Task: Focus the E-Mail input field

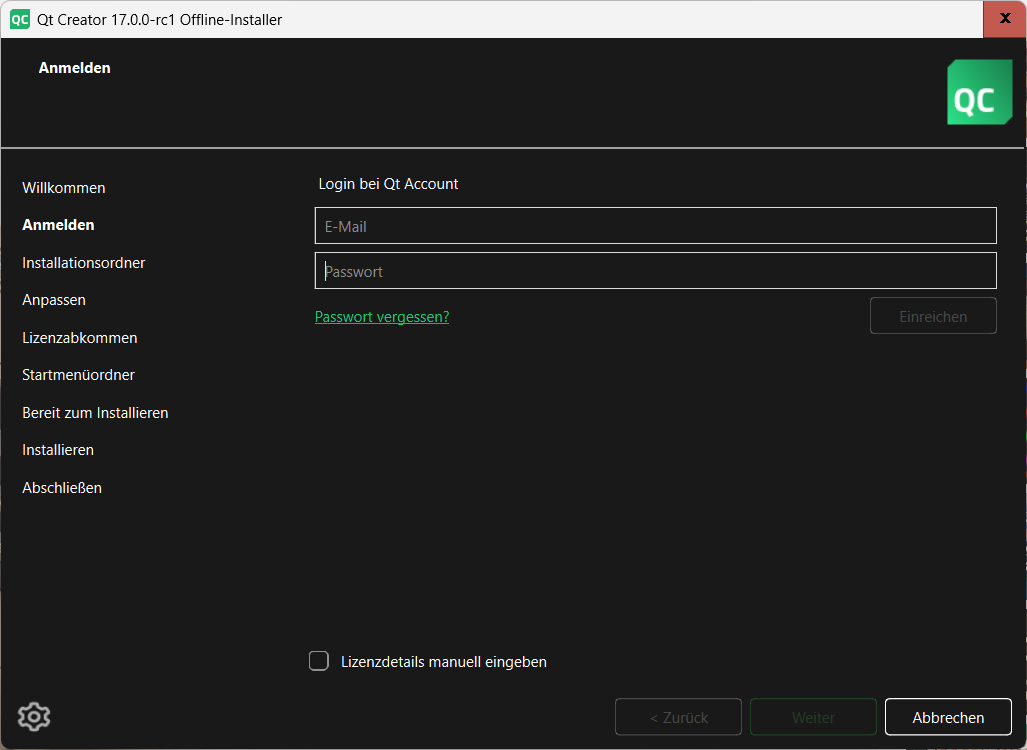Action: pyautogui.click(x=656, y=226)
